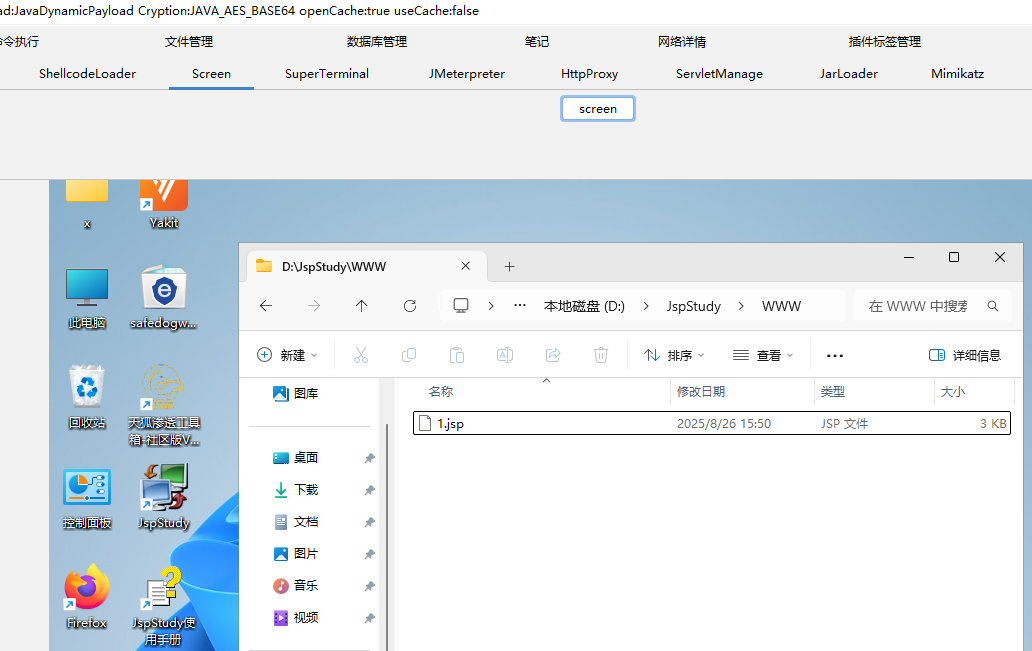The image size is (1032, 651).
Task: Switch to the Mimikatz tab
Action: pyautogui.click(x=958, y=74)
